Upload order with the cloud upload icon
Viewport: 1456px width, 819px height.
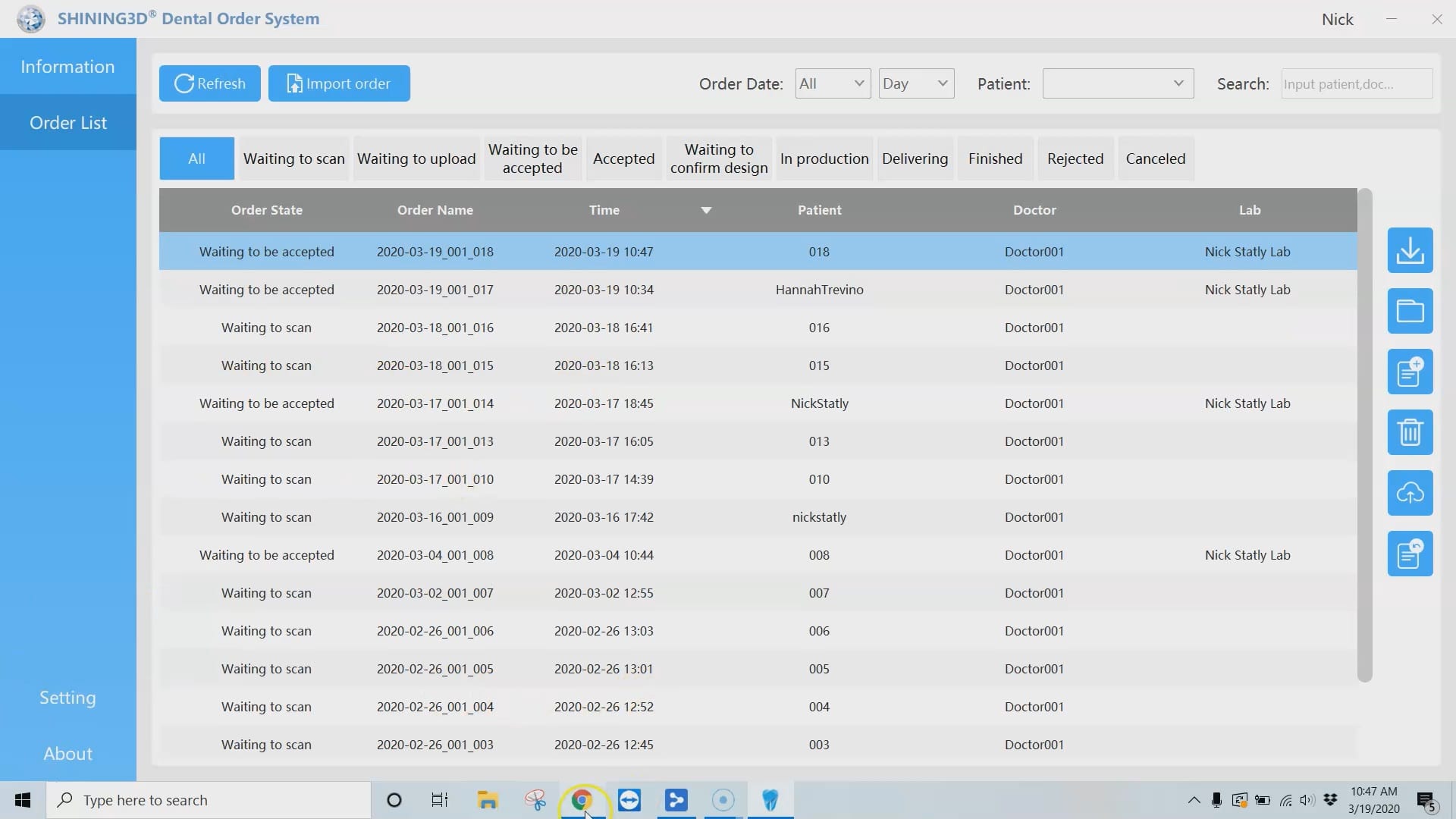click(1410, 493)
